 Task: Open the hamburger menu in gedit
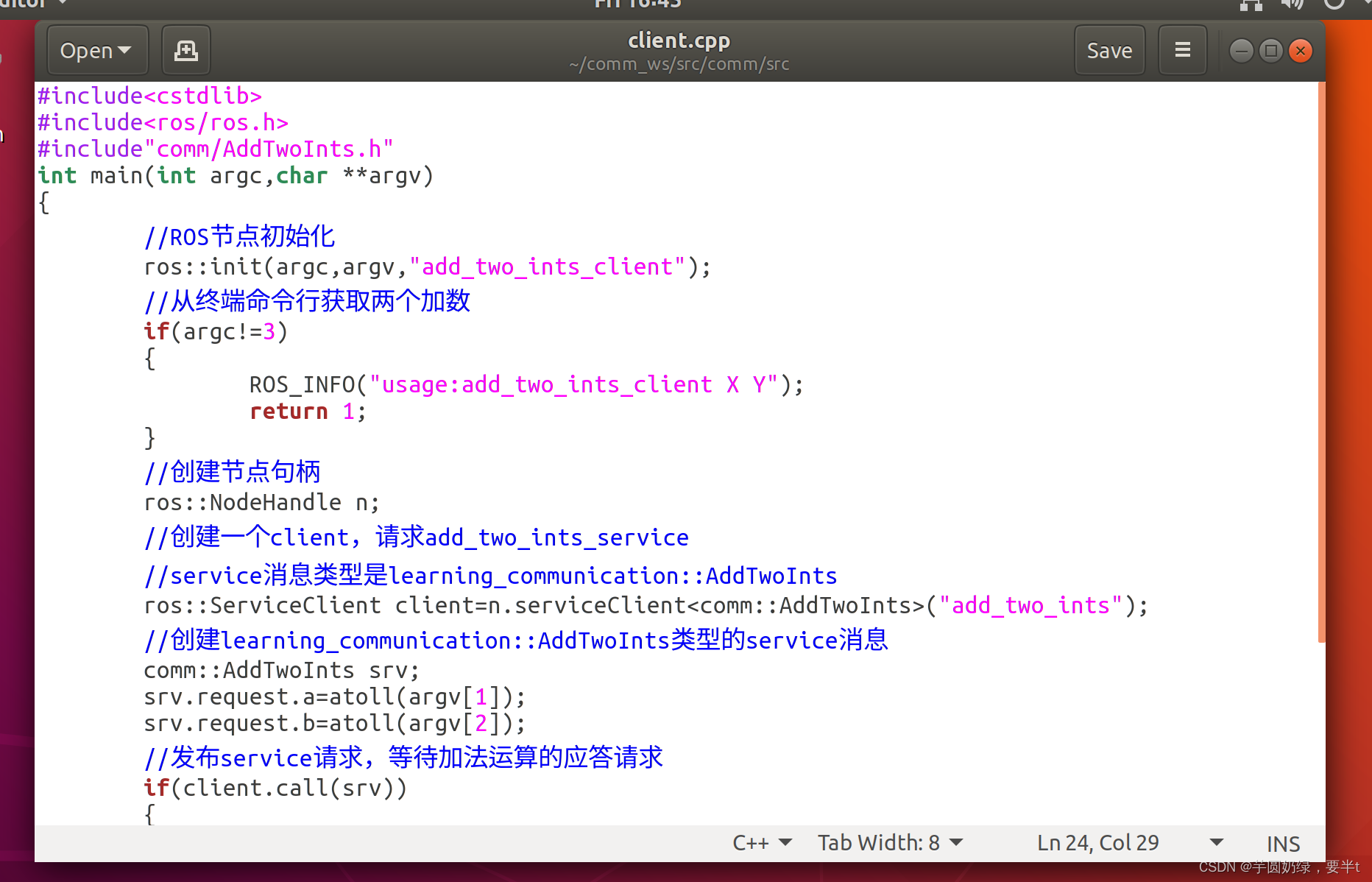(1182, 51)
